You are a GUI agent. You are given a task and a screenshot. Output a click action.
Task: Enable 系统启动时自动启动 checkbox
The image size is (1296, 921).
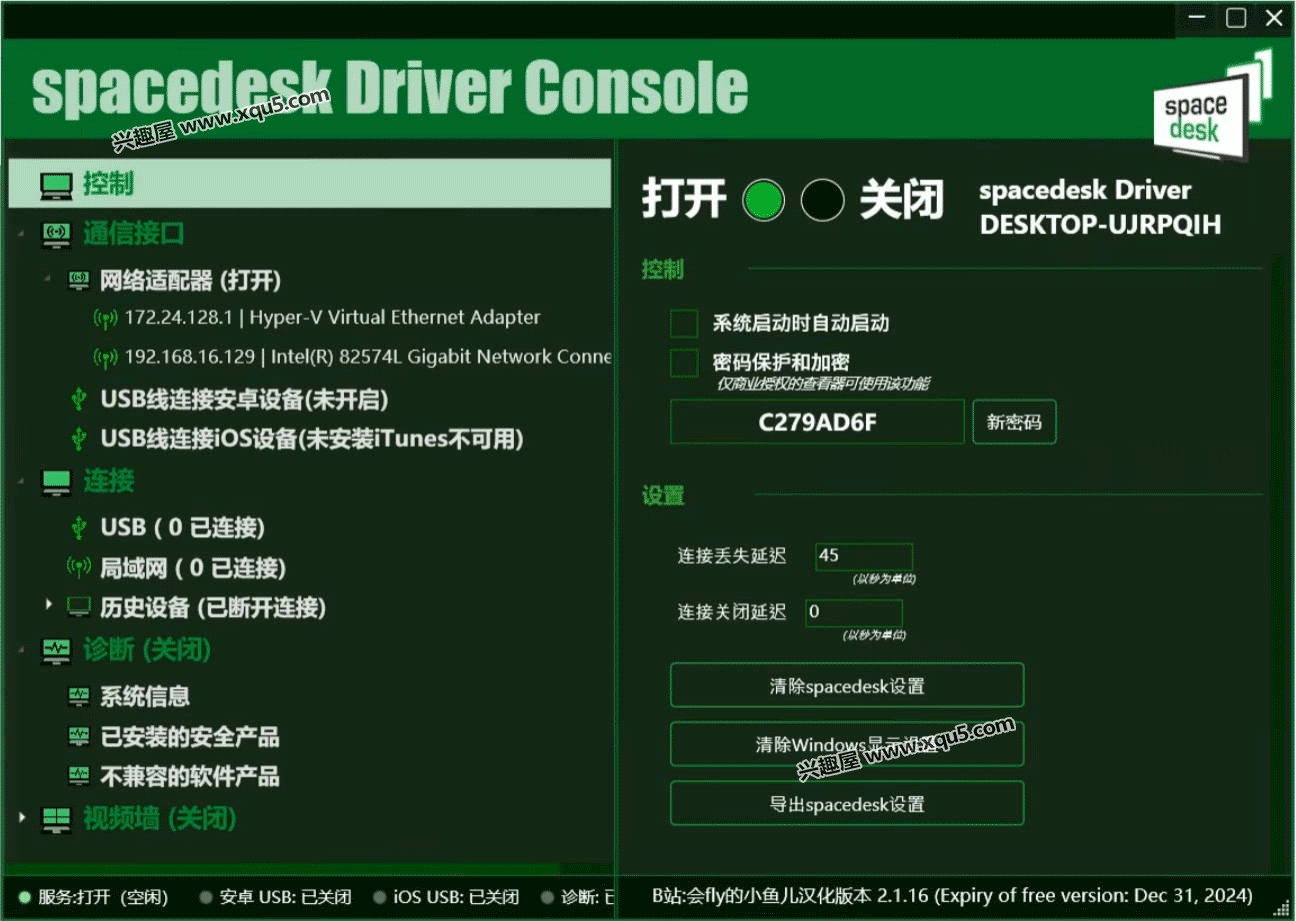pyautogui.click(x=684, y=323)
